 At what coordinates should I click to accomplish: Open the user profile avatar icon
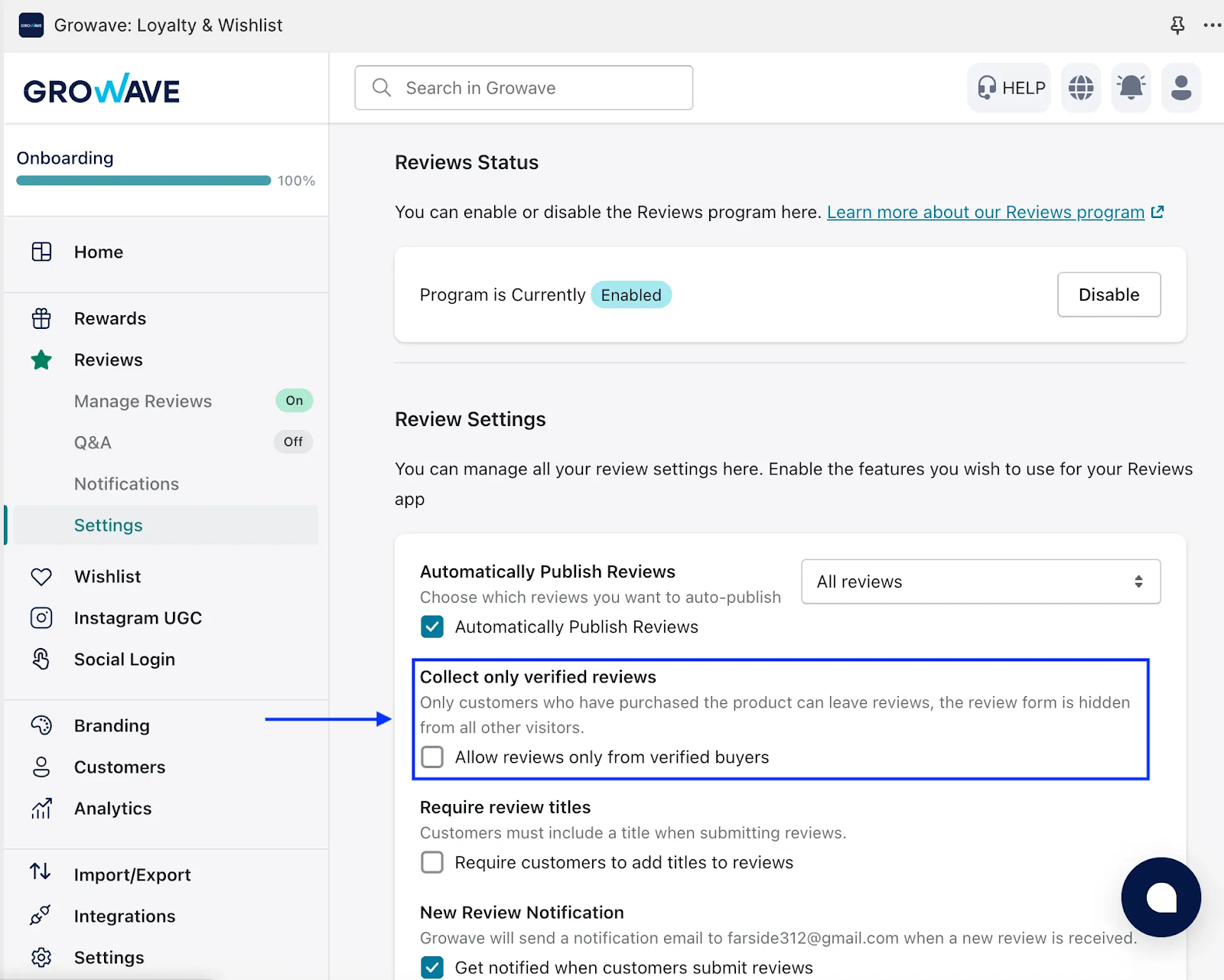1181,88
